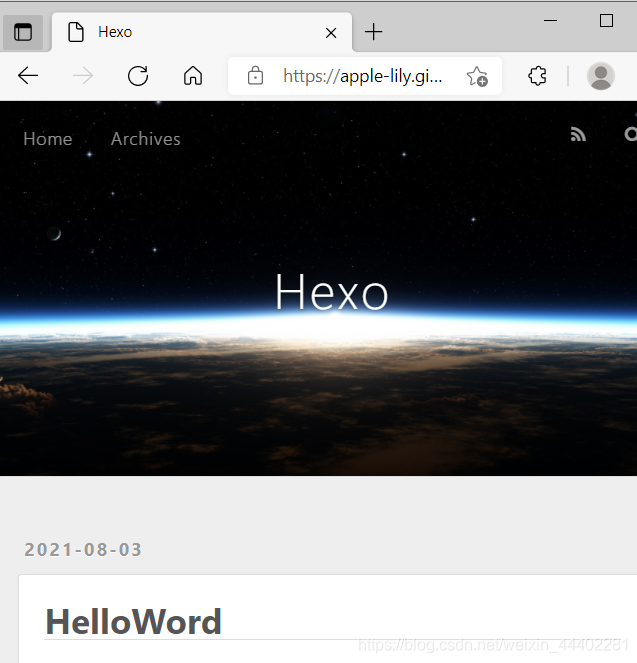
Task: Click the Hexo site title
Action: (332, 292)
